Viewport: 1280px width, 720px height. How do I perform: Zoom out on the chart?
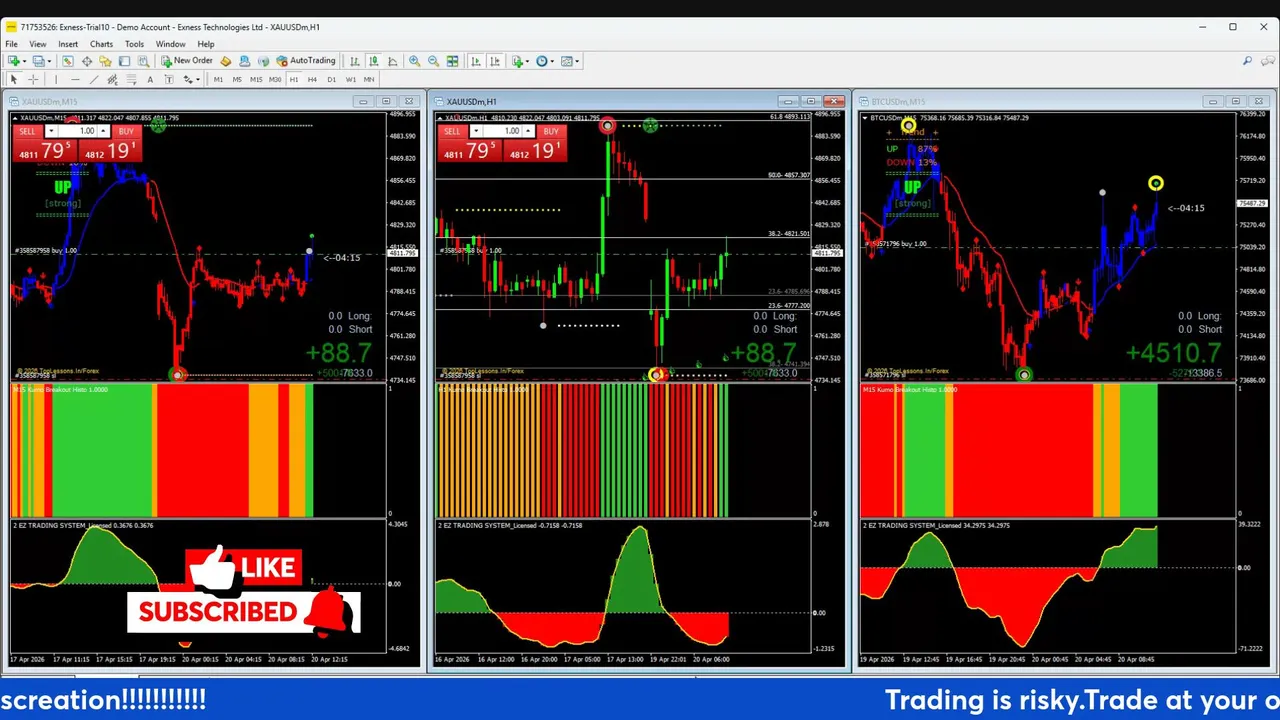tap(433, 61)
